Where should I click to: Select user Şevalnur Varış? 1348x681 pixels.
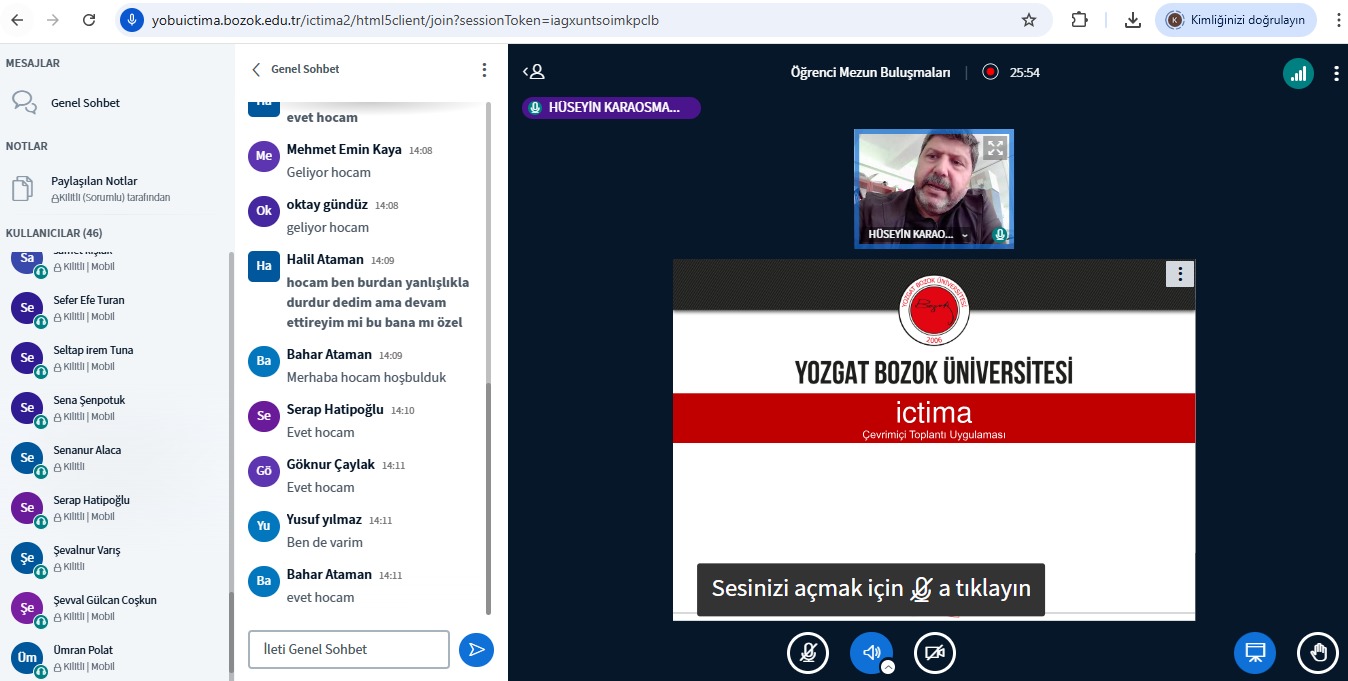tap(116, 557)
